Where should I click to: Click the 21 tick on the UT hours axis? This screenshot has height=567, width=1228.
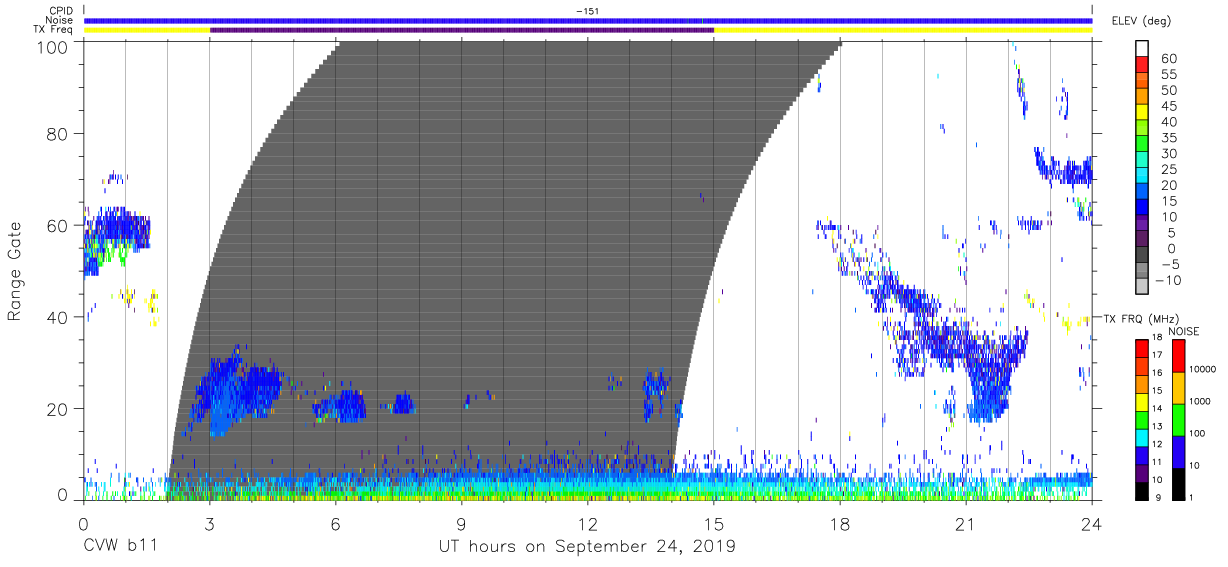coord(966,522)
